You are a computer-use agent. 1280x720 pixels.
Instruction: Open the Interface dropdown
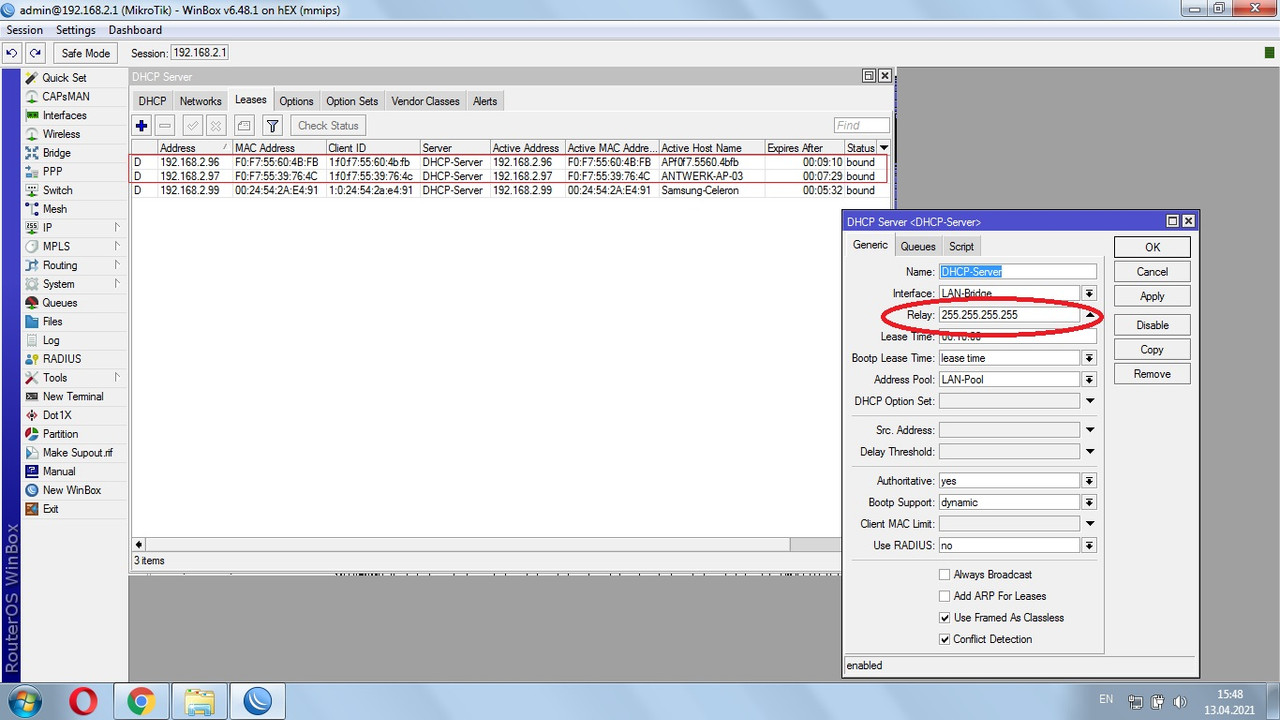pyautogui.click(x=1089, y=294)
